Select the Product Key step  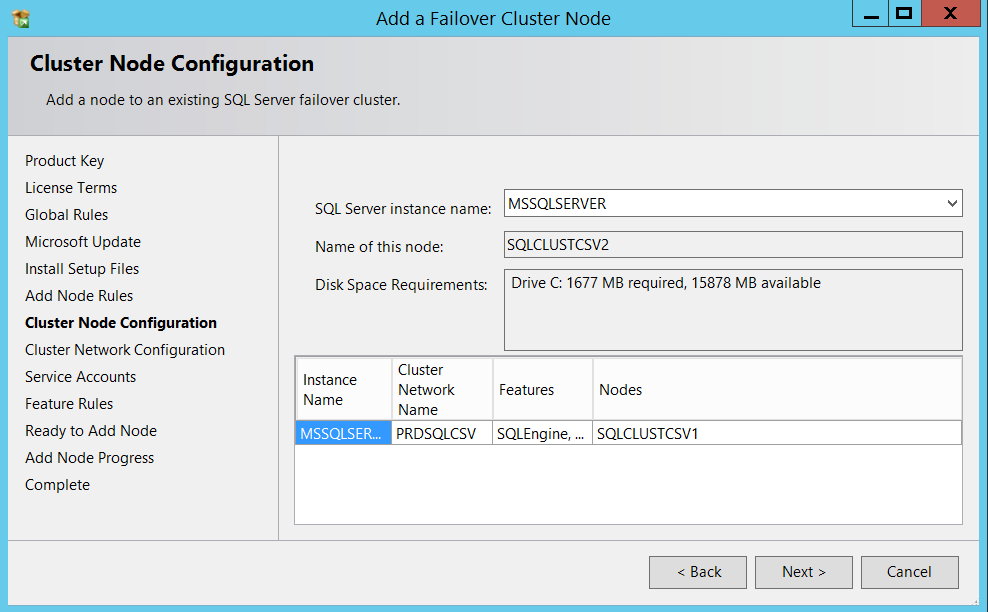click(x=65, y=161)
